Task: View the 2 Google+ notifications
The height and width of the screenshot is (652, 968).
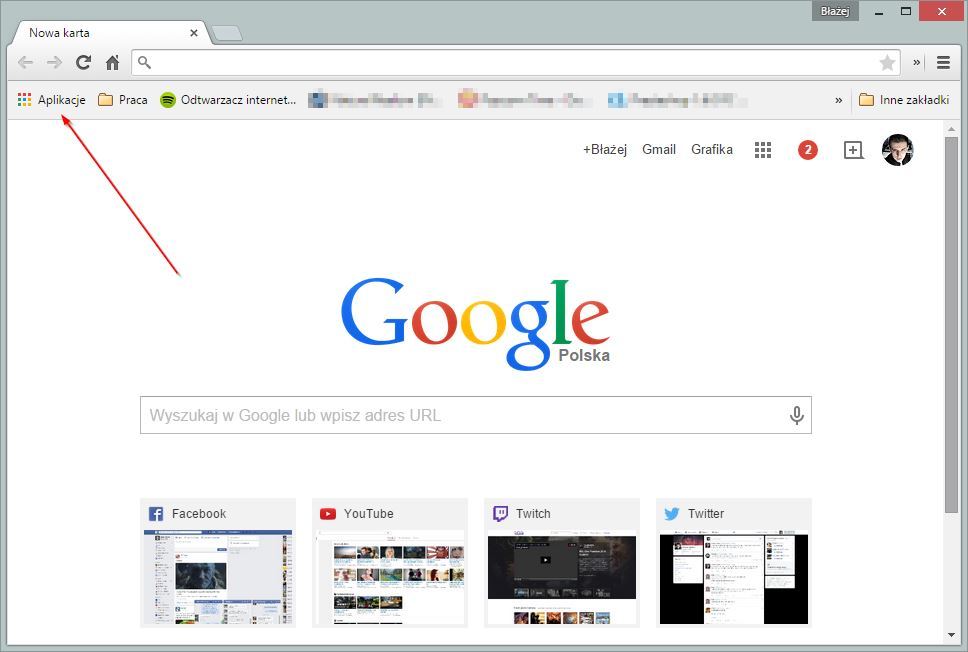Action: pos(807,150)
